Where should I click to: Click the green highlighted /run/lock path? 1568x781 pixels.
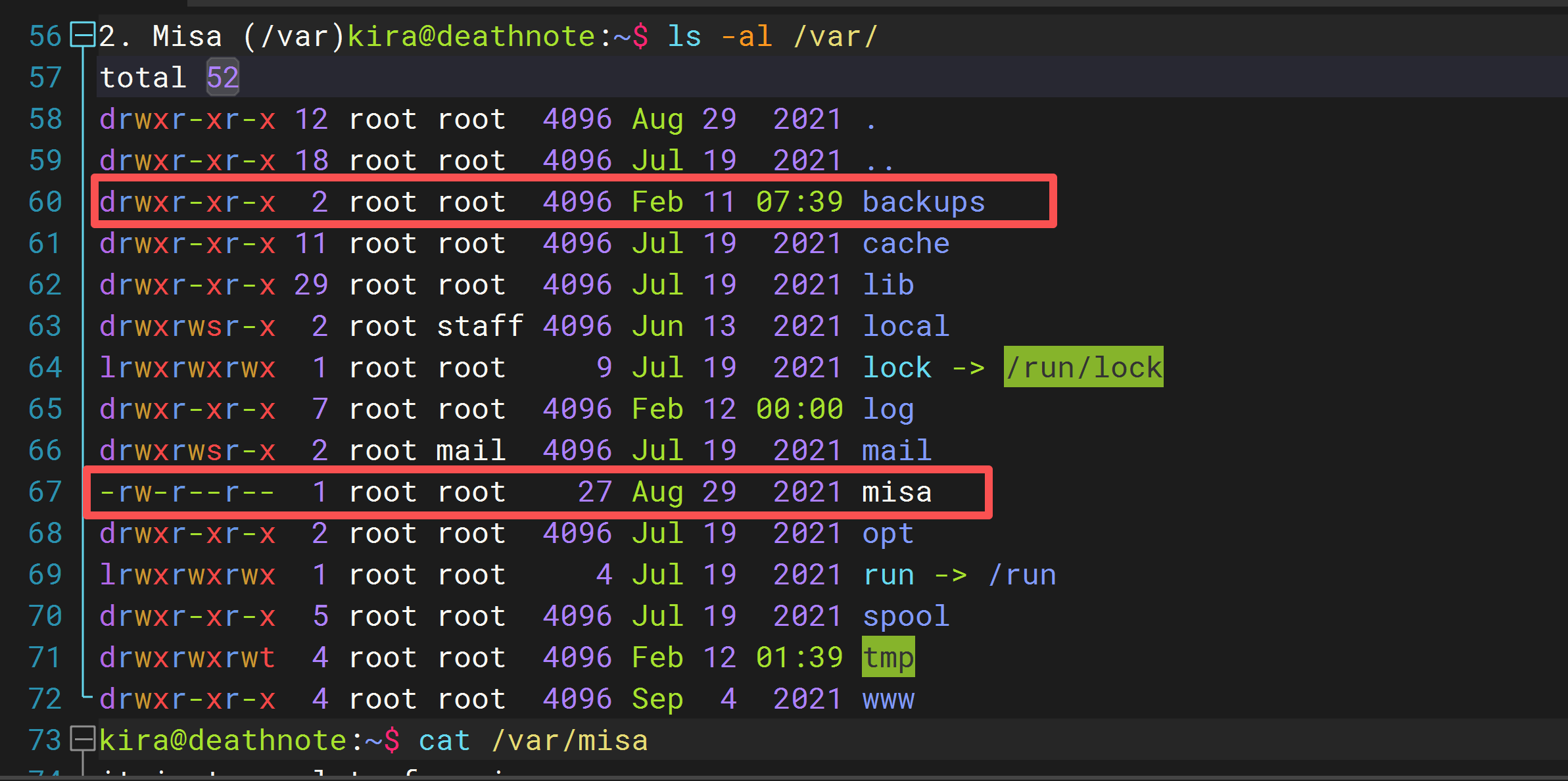[1083, 367]
